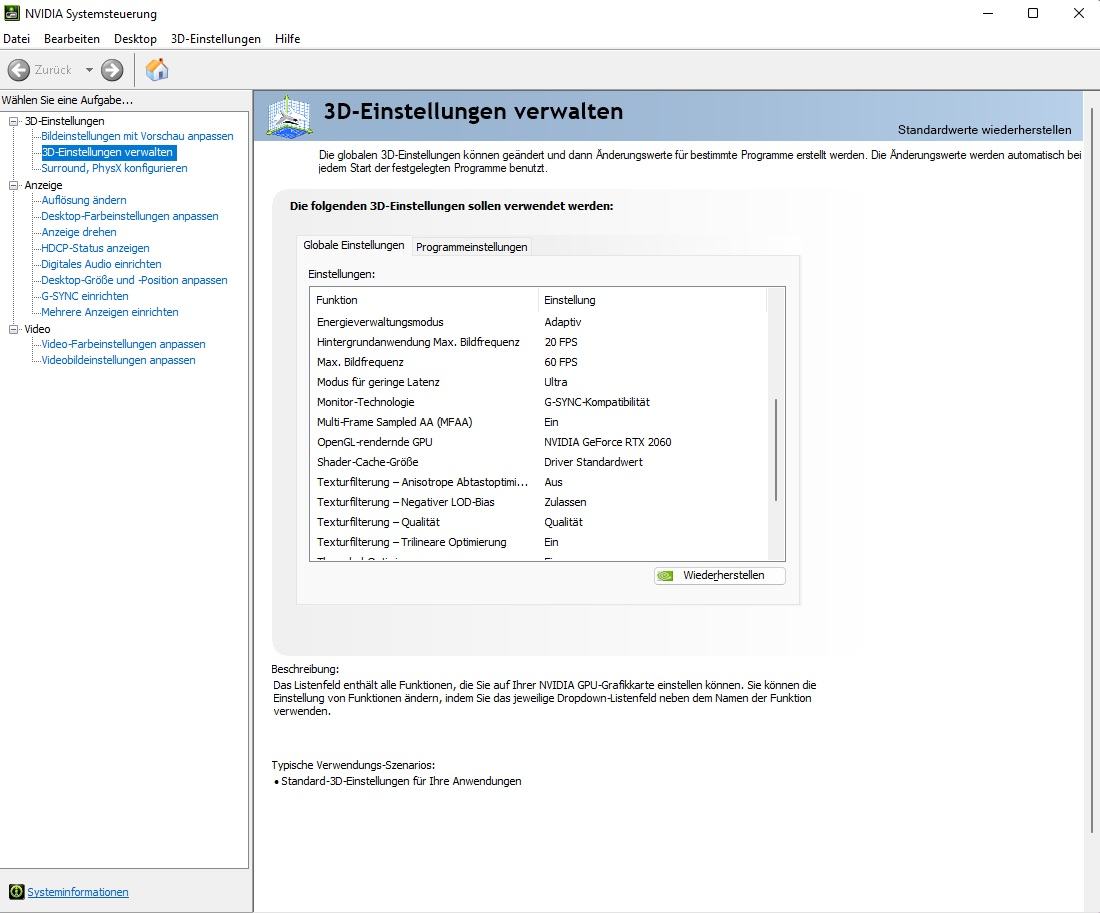Select the Shader-Cache-Größe row
1100x913 pixels.
tap(539, 462)
